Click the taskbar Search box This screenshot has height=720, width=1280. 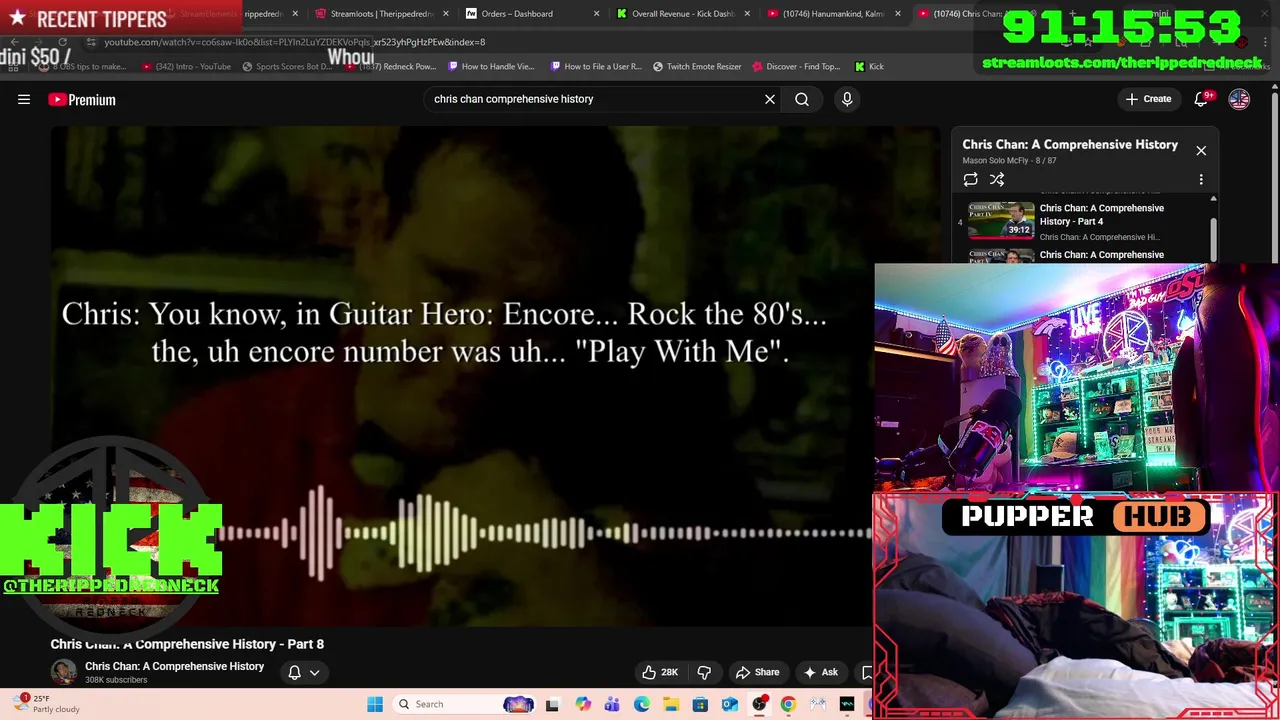click(465, 704)
